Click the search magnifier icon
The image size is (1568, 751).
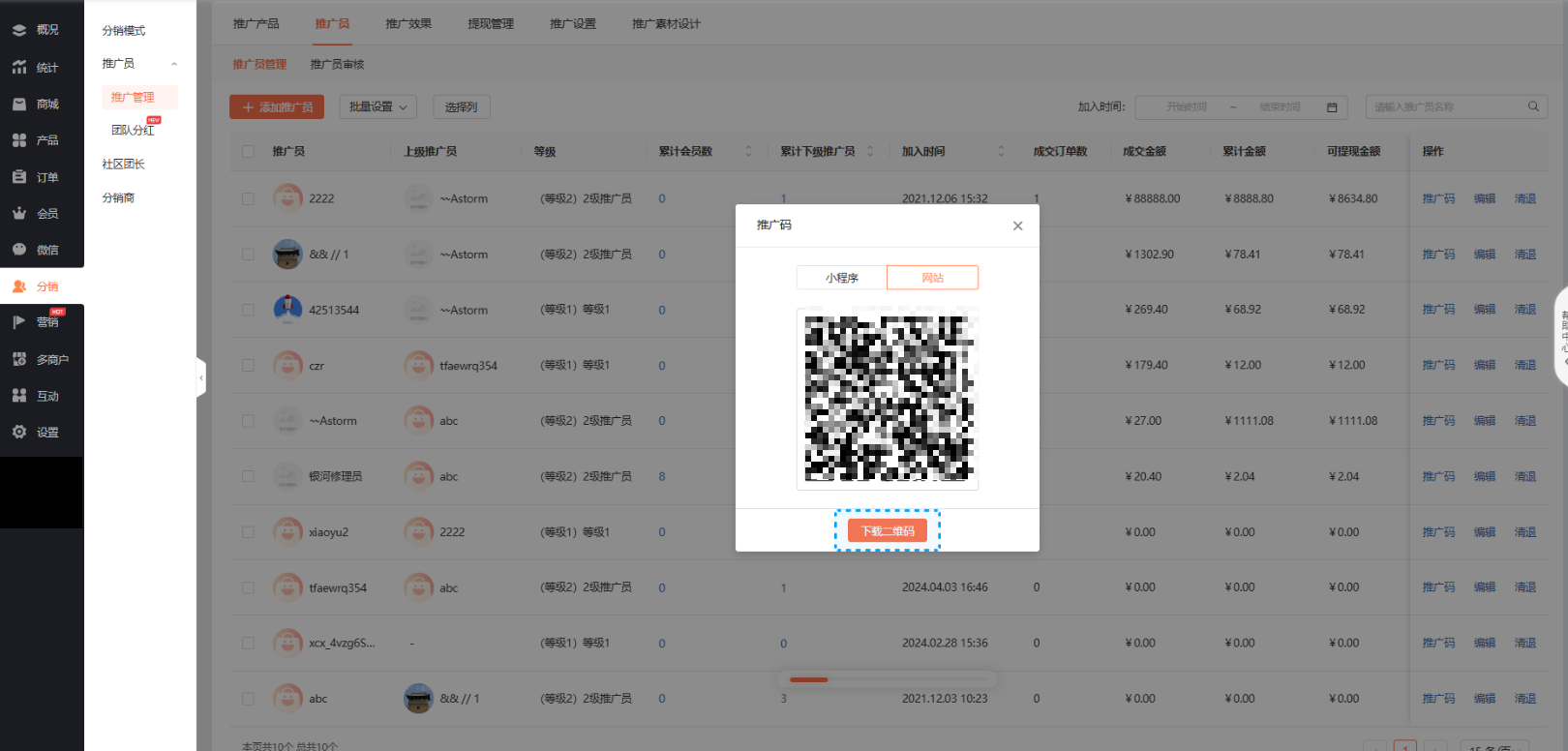pos(1533,106)
